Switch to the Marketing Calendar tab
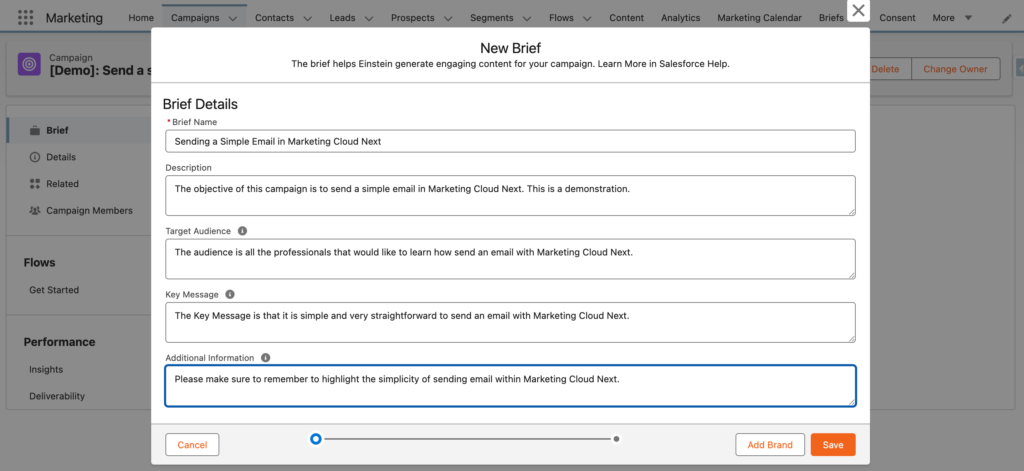The image size is (1024, 471). tap(759, 18)
